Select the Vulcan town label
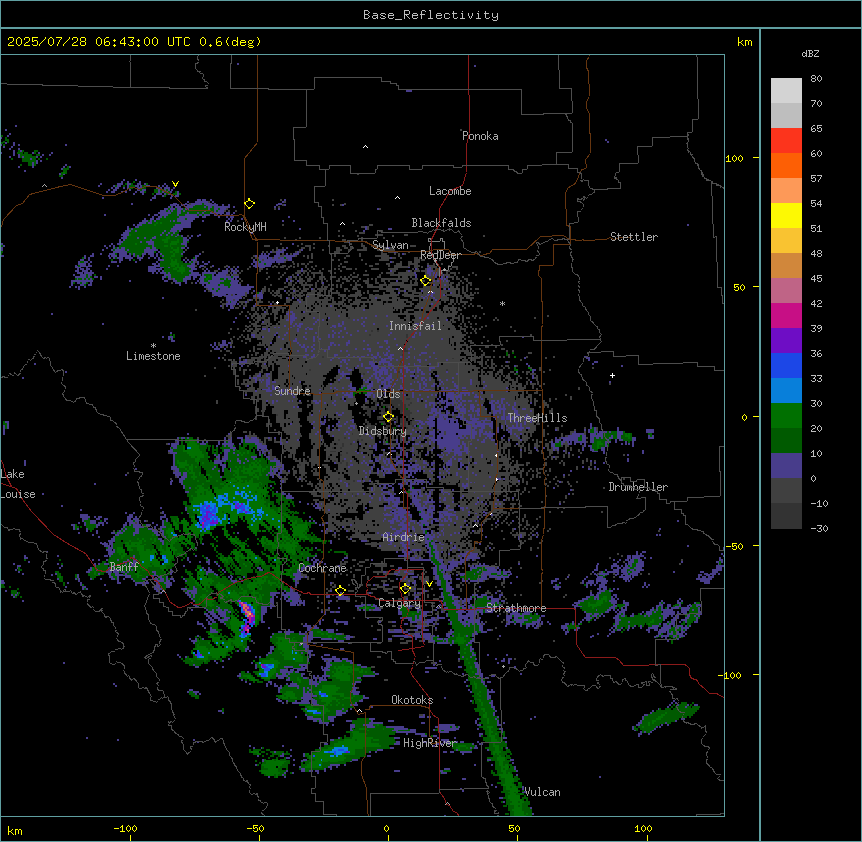Screen dimensions: 862x842 pos(542,792)
